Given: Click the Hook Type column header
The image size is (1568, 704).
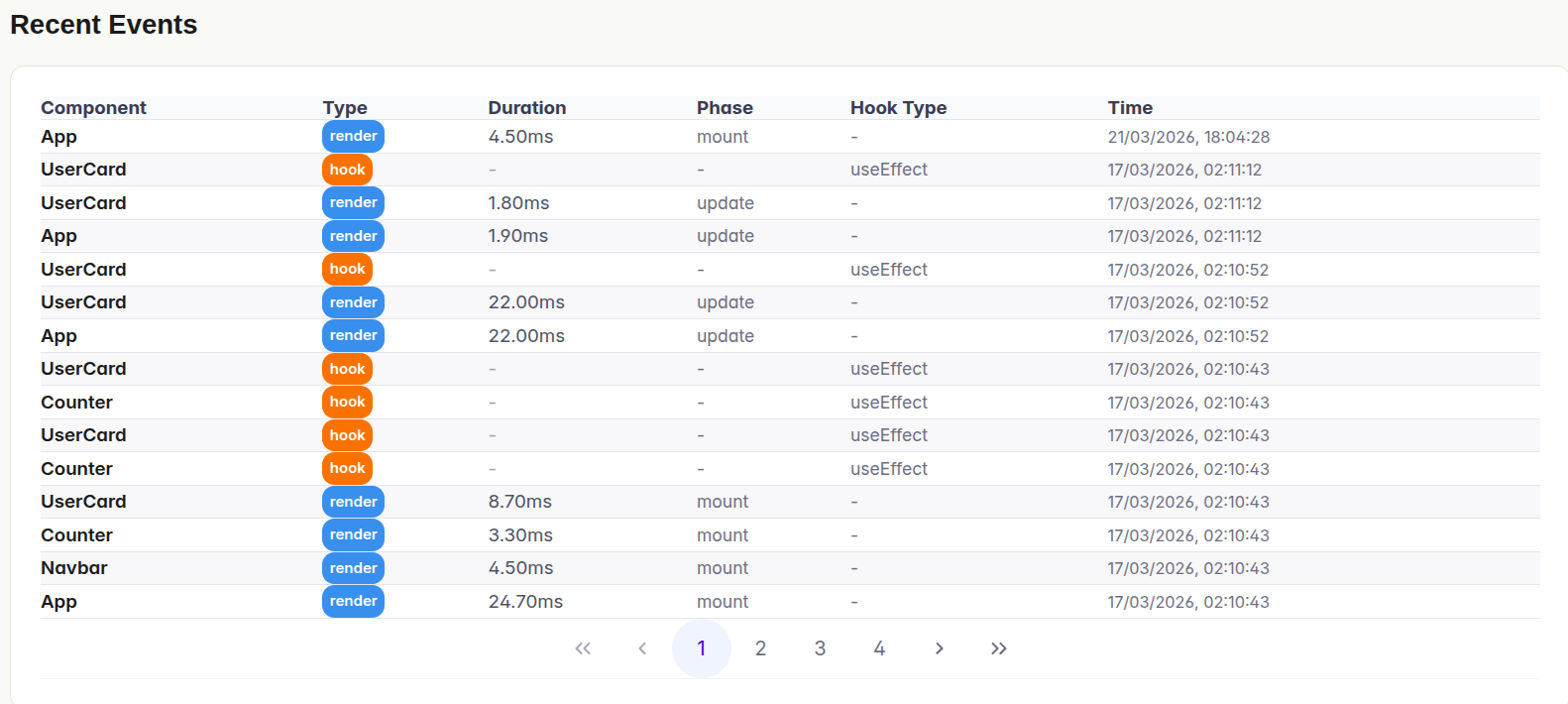Looking at the screenshot, I should point(898,108).
